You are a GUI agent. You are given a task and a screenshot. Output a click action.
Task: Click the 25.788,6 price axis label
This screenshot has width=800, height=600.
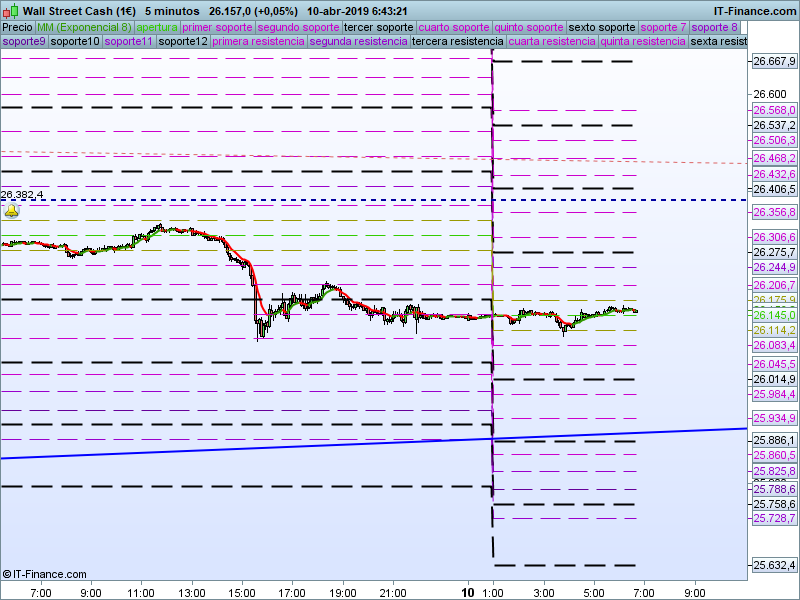coord(774,489)
